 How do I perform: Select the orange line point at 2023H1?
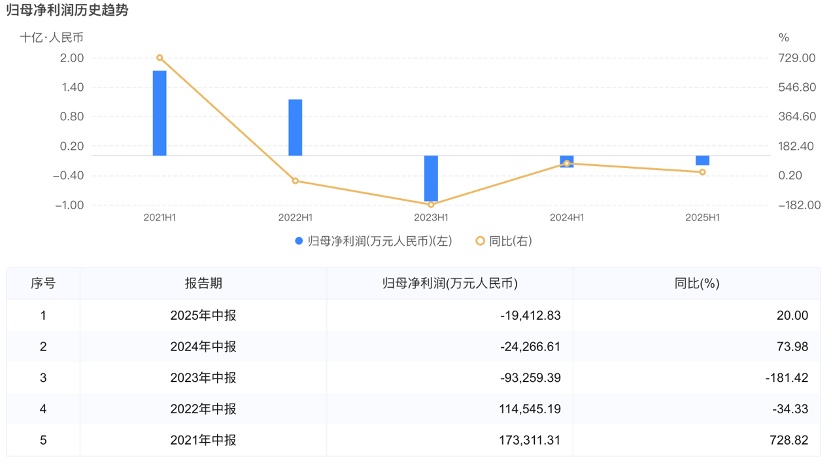pos(431,204)
